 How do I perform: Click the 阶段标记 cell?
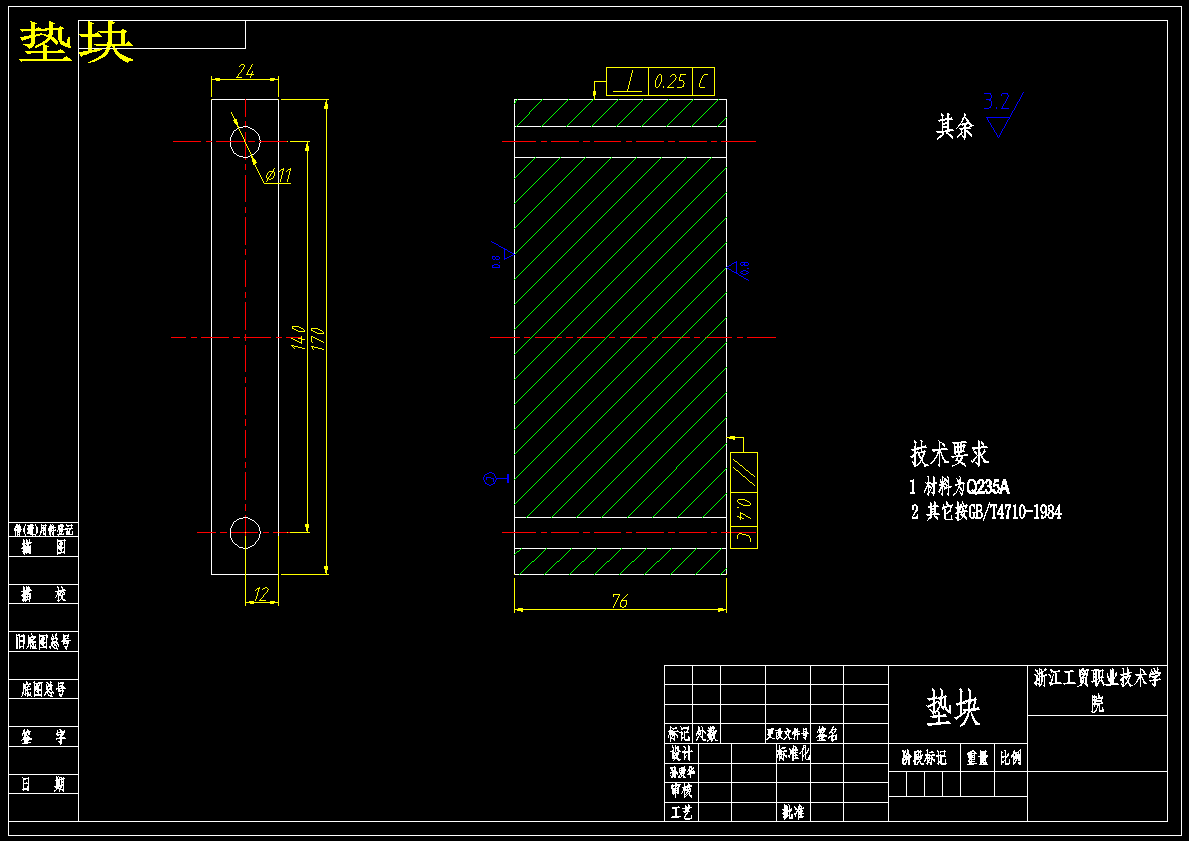924,757
